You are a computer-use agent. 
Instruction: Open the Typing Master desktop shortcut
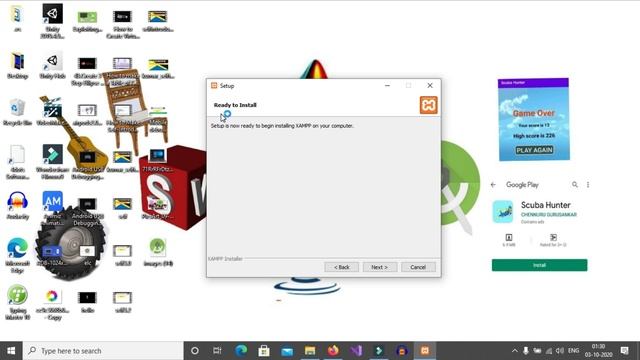tap(17, 302)
